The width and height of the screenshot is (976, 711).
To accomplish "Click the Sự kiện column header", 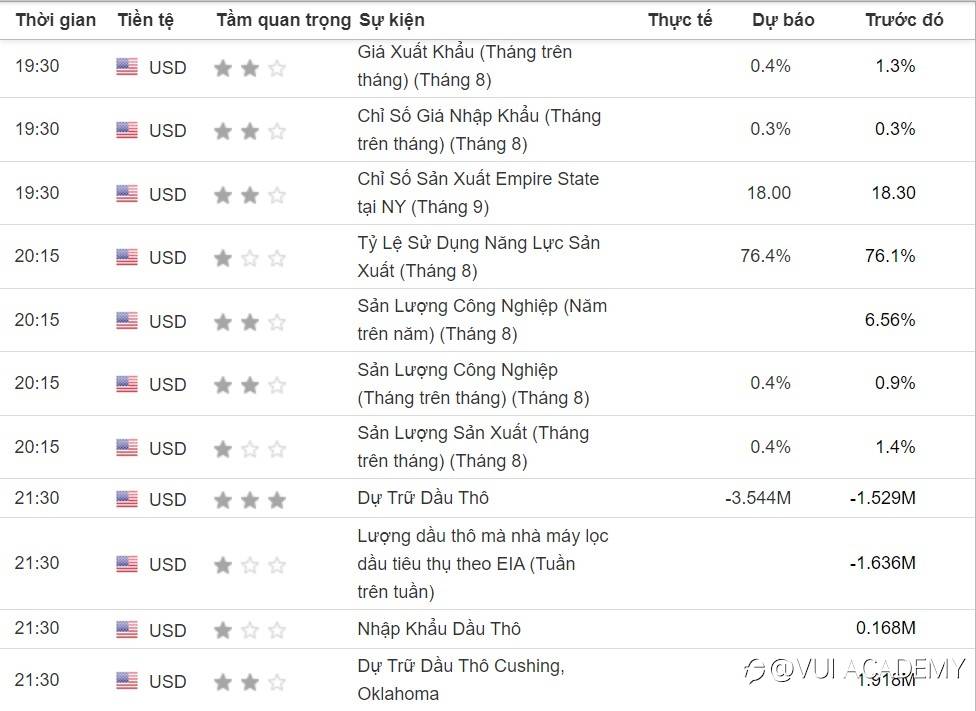I will click(x=391, y=20).
